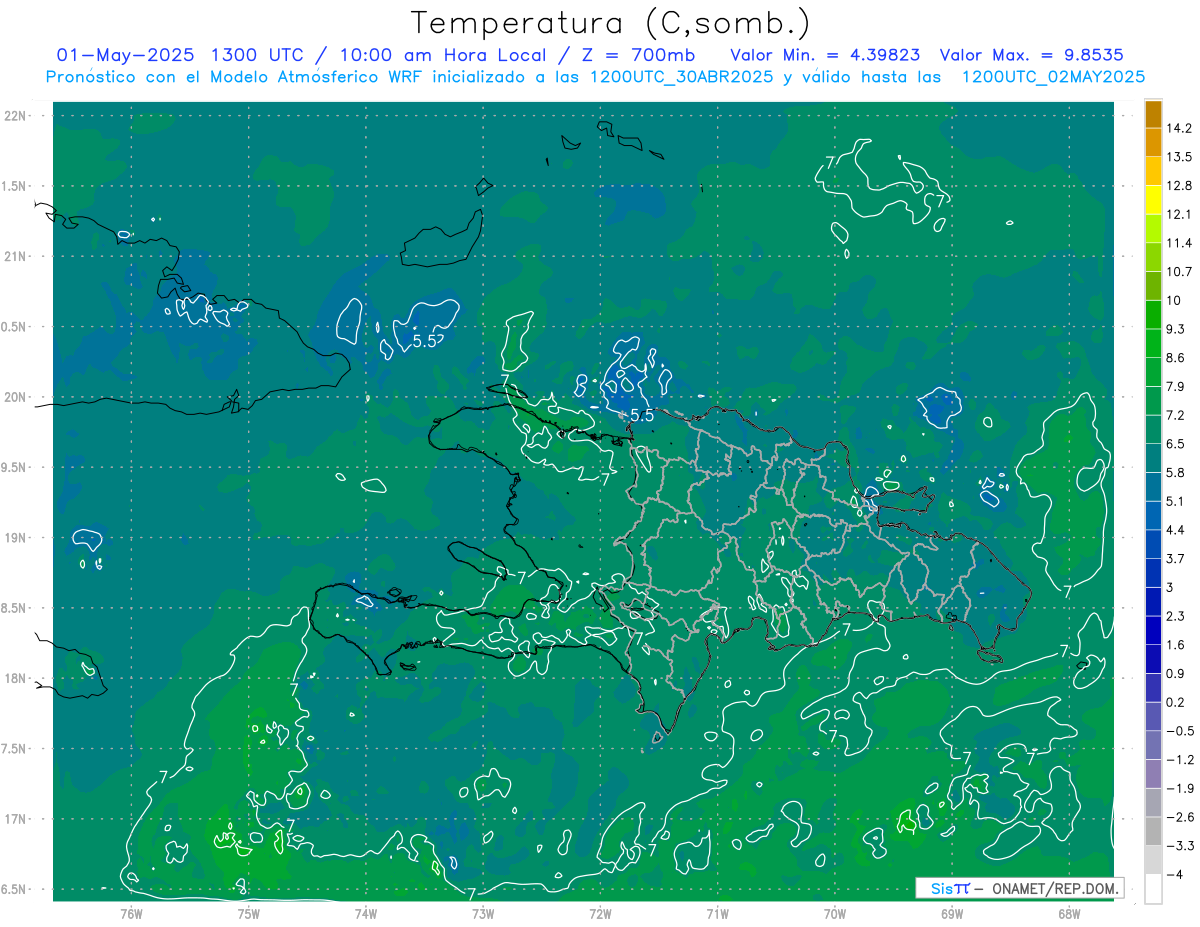Click the '71W' longitude label
This screenshot has height=927, width=1200.
pyautogui.click(x=717, y=914)
